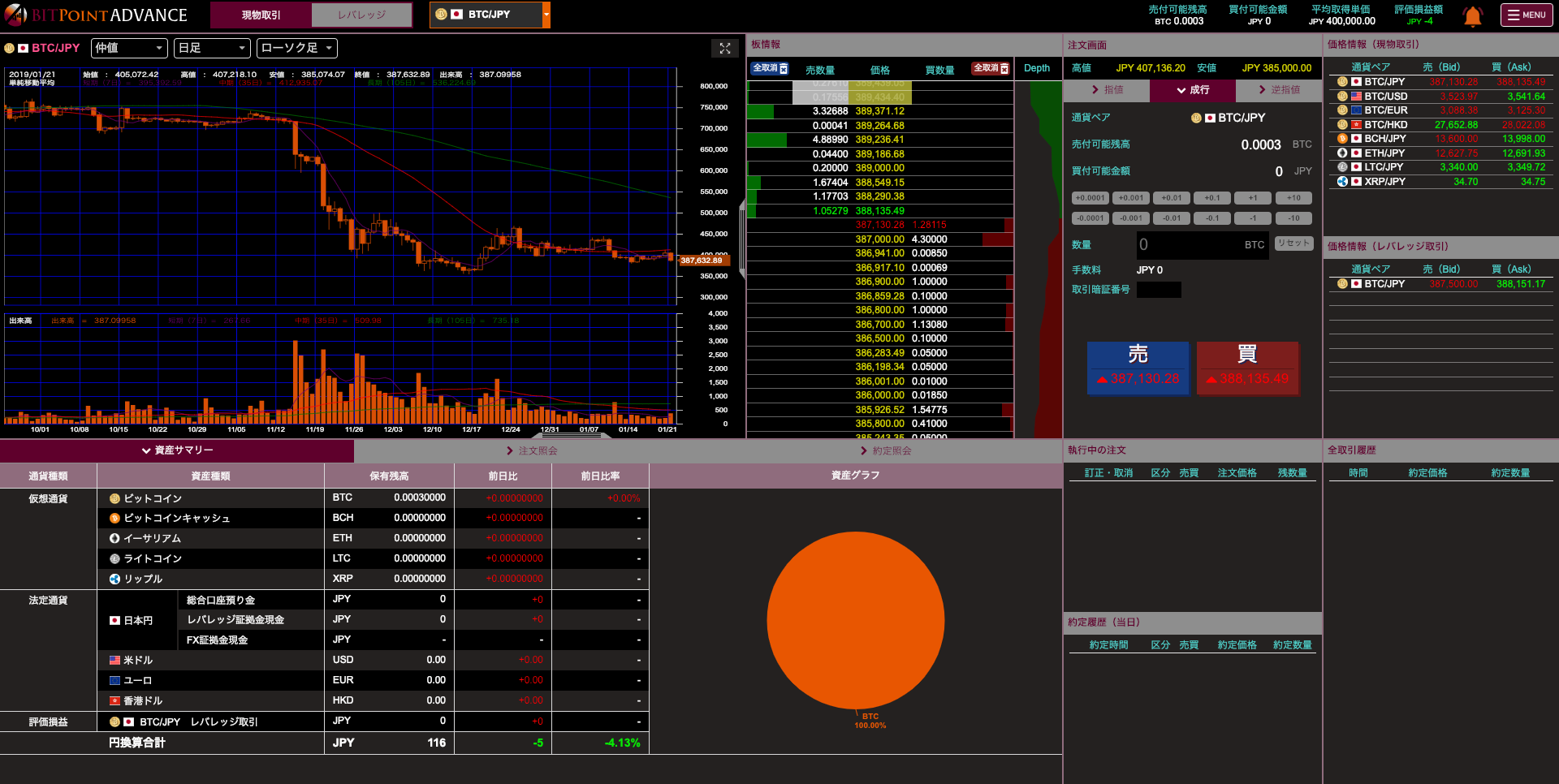The width and height of the screenshot is (1559, 784).
Task: Click the -1 quantity button
Action: pos(1253,218)
